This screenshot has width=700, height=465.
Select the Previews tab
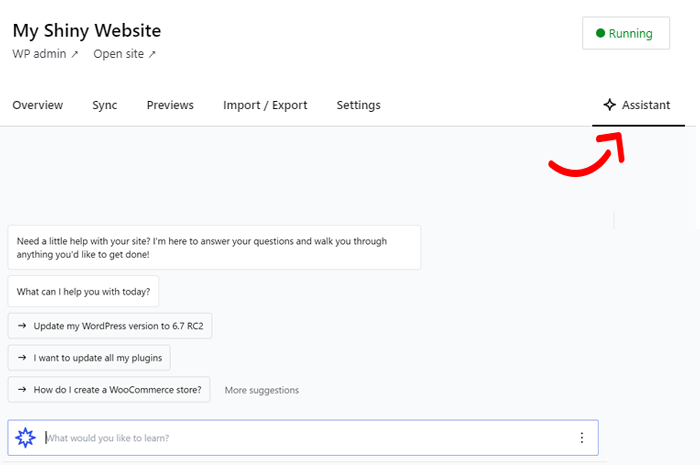(x=170, y=105)
